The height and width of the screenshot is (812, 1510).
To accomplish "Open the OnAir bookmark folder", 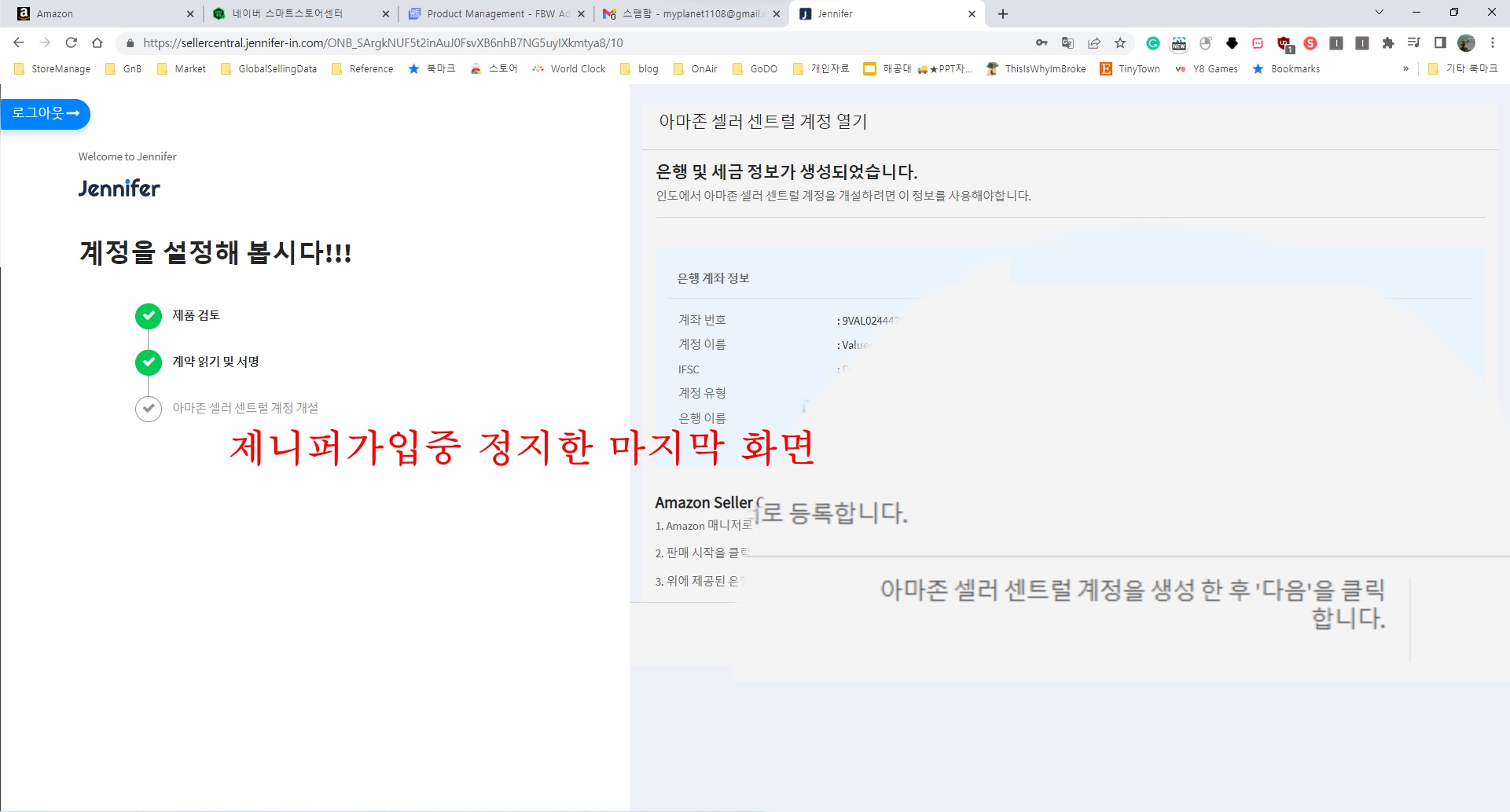I will coord(696,69).
